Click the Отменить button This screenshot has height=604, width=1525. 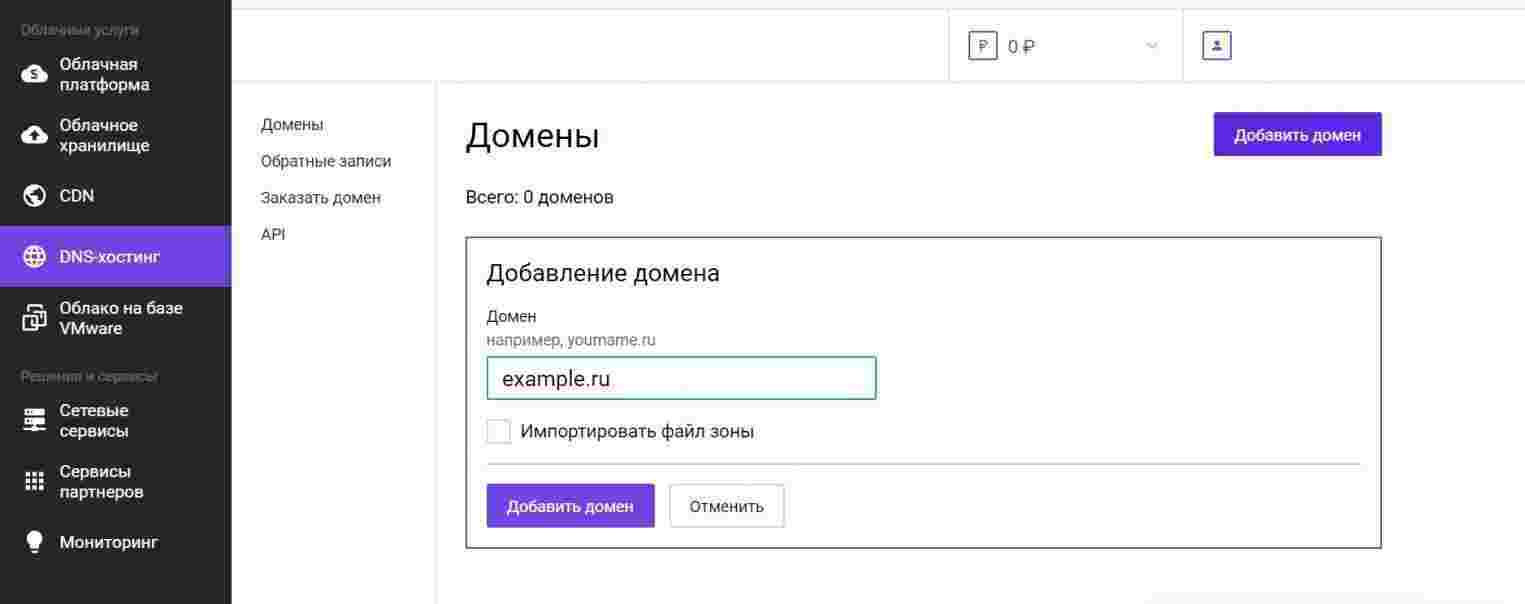[x=726, y=506]
